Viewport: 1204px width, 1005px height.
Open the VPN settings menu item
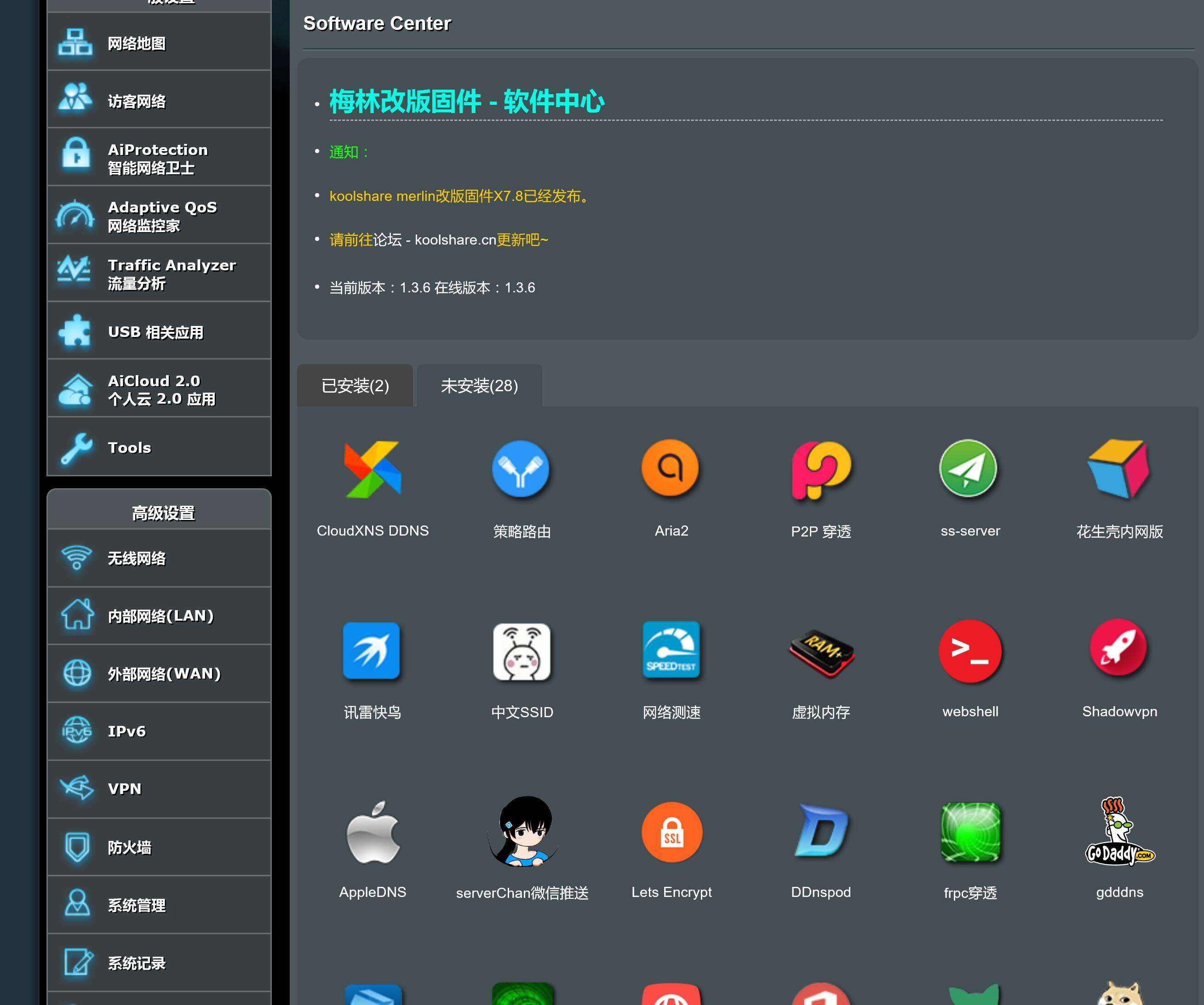point(159,788)
